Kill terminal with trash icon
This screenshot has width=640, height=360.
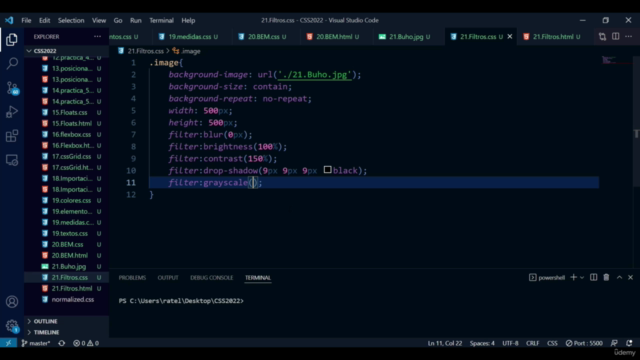606,278
